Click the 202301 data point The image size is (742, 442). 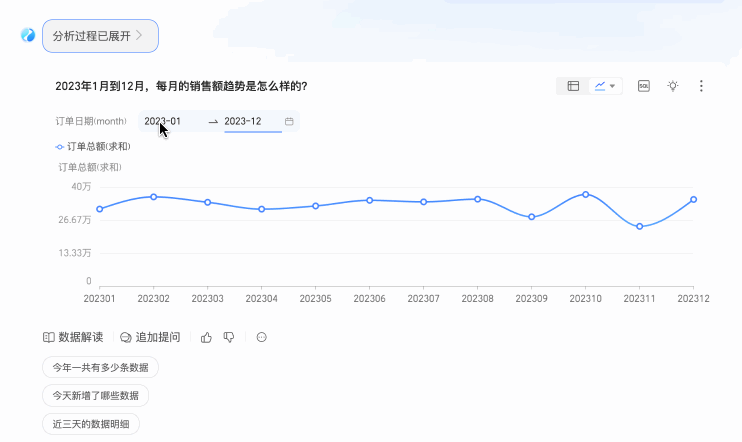99,209
